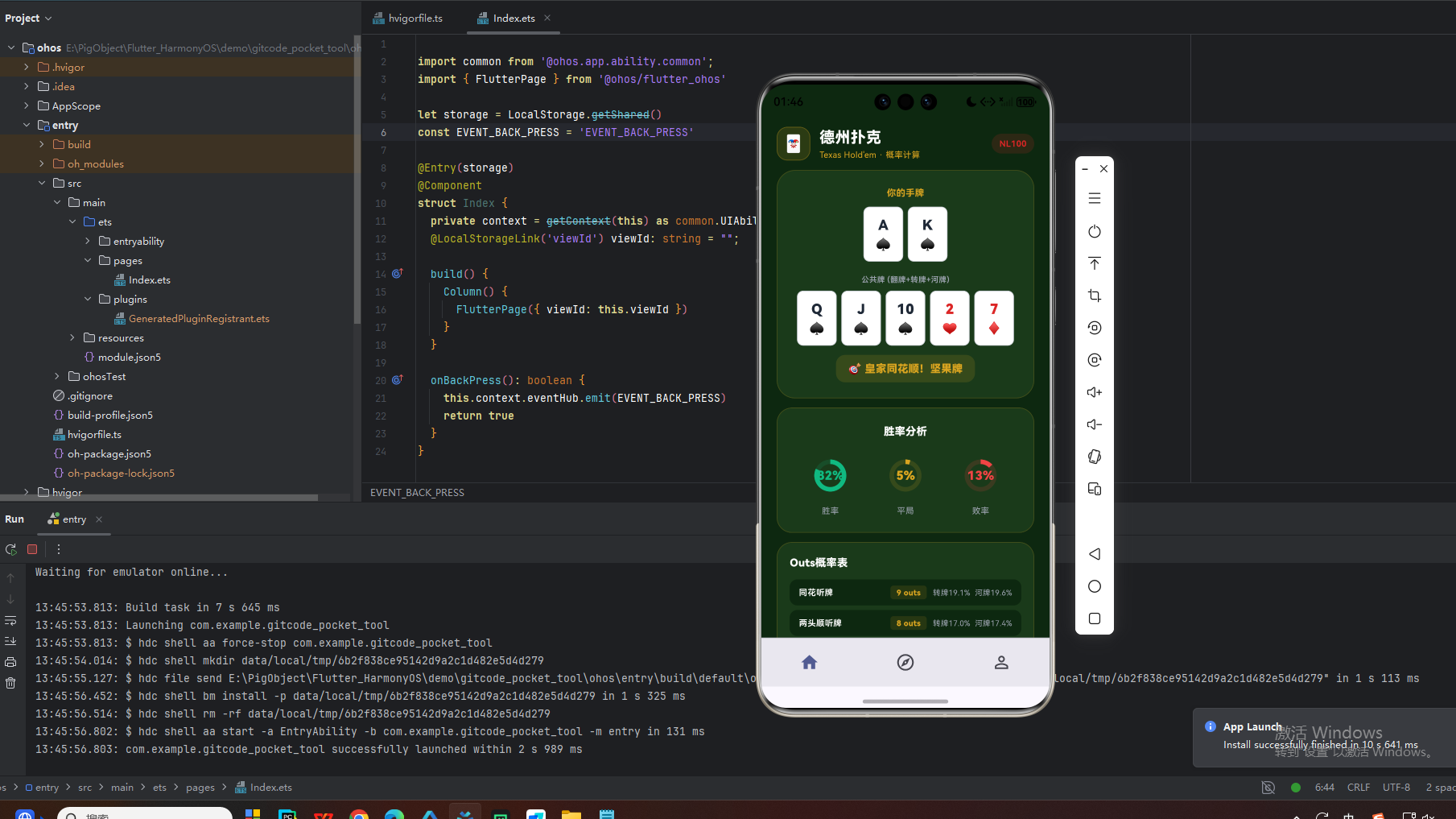This screenshot has width=1456, height=819.
Task: Open Project view dropdown
Action: click(28, 18)
